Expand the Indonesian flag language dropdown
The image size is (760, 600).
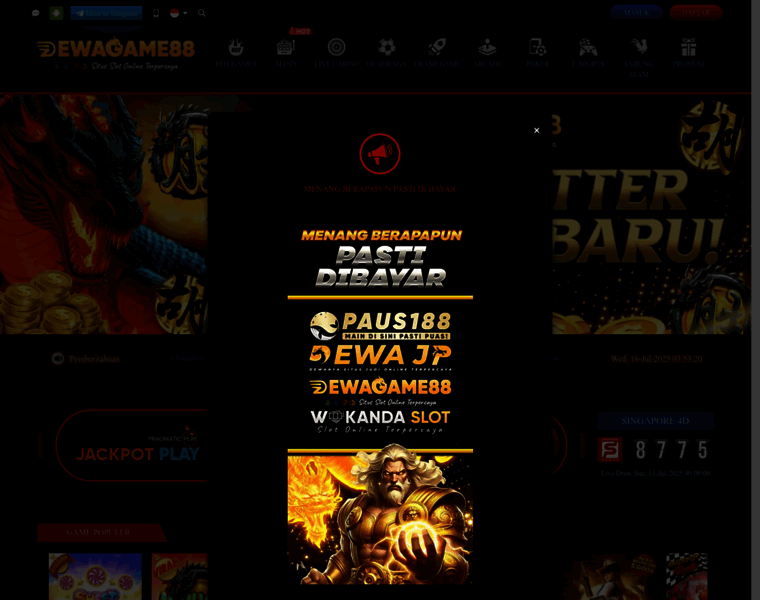click(x=178, y=13)
